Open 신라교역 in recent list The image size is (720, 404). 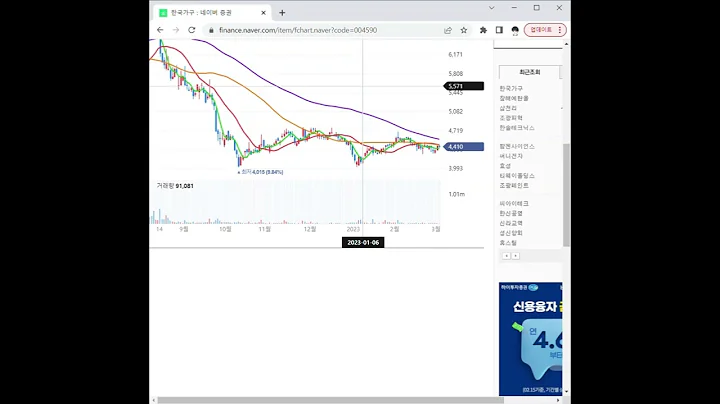pos(511,223)
